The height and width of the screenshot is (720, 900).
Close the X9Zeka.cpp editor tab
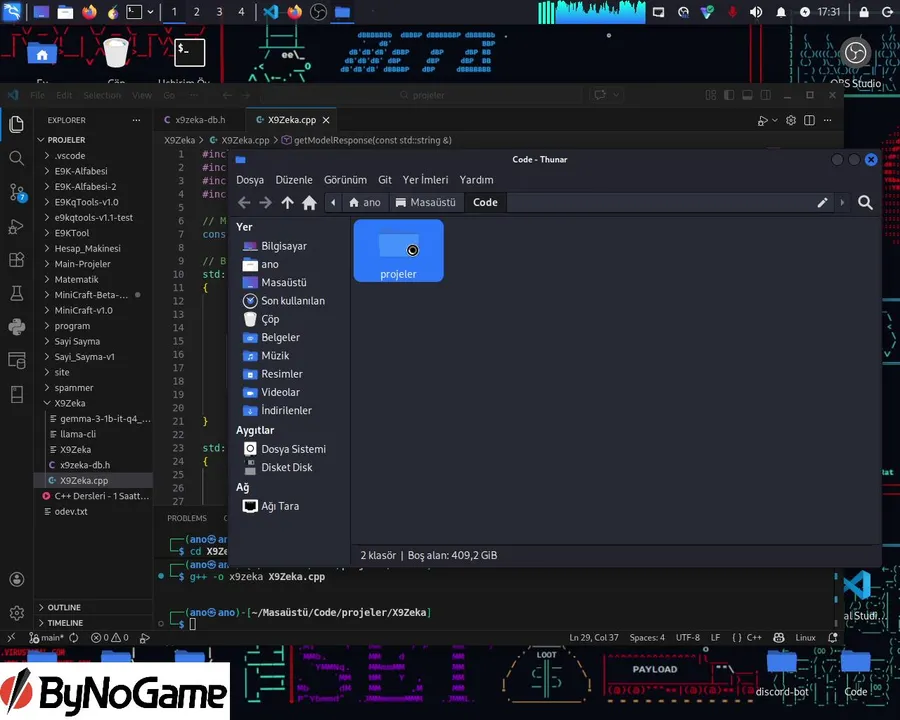326,120
